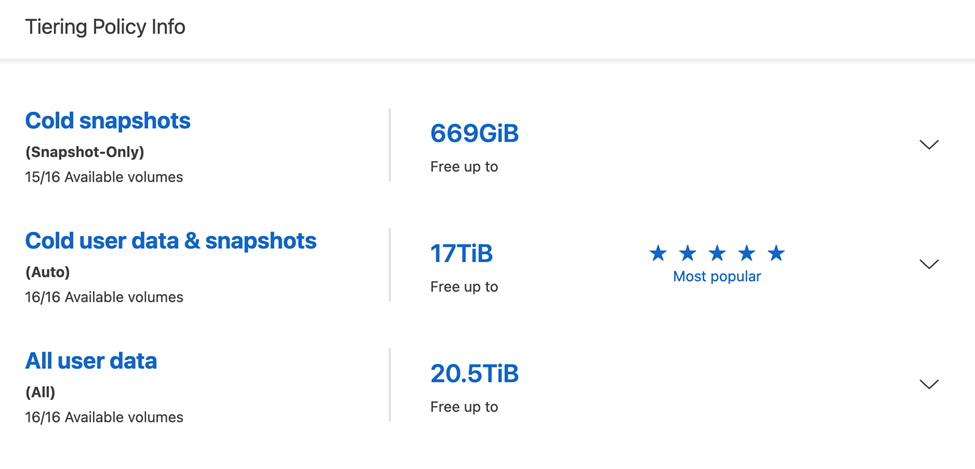The width and height of the screenshot is (975, 469).
Task: Open the Cold user data & snapshots link
Action: (x=171, y=241)
